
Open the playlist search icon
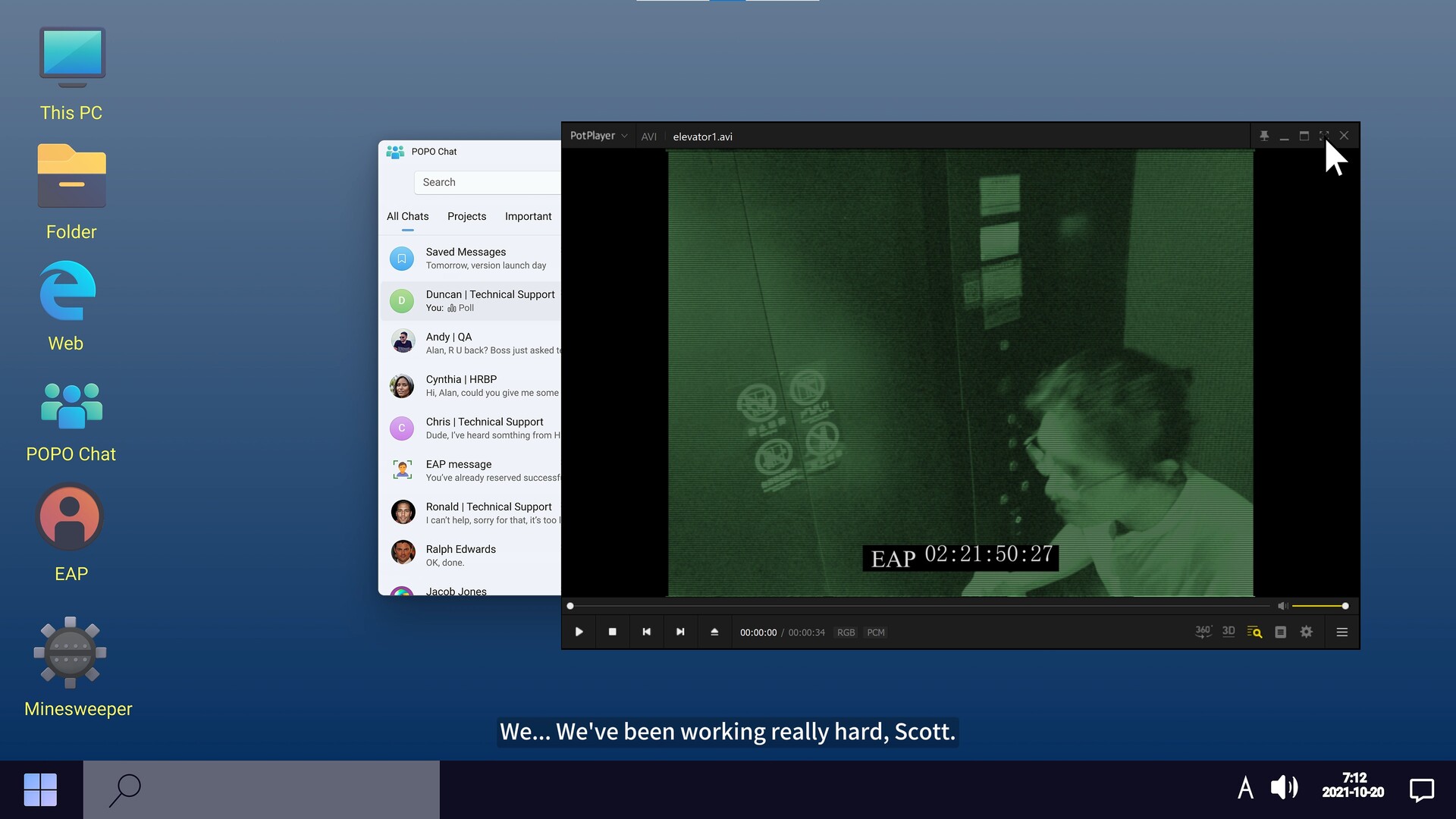tap(1254, 632)
